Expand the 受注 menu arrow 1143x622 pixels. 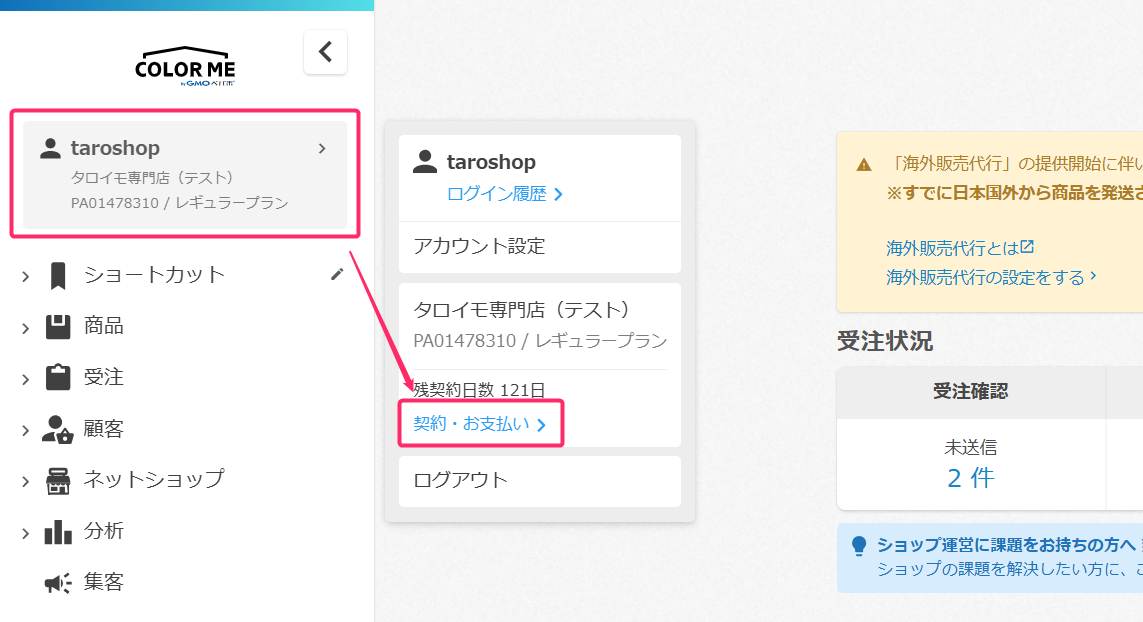25,378
